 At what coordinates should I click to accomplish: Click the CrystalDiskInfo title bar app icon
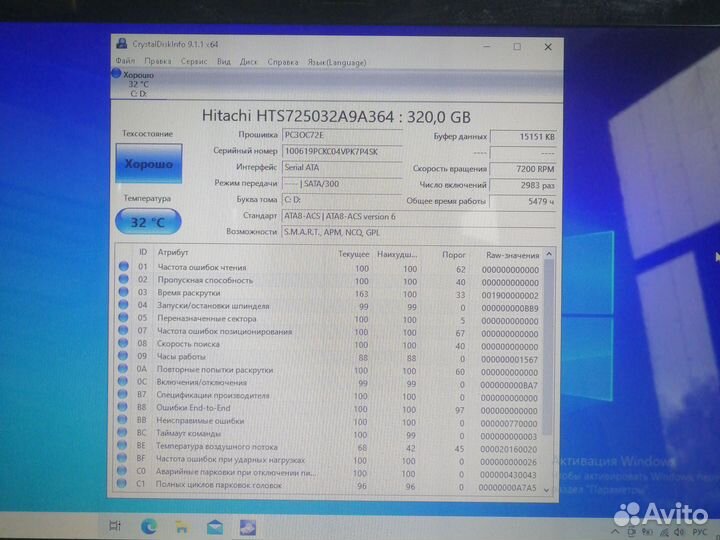121,45
